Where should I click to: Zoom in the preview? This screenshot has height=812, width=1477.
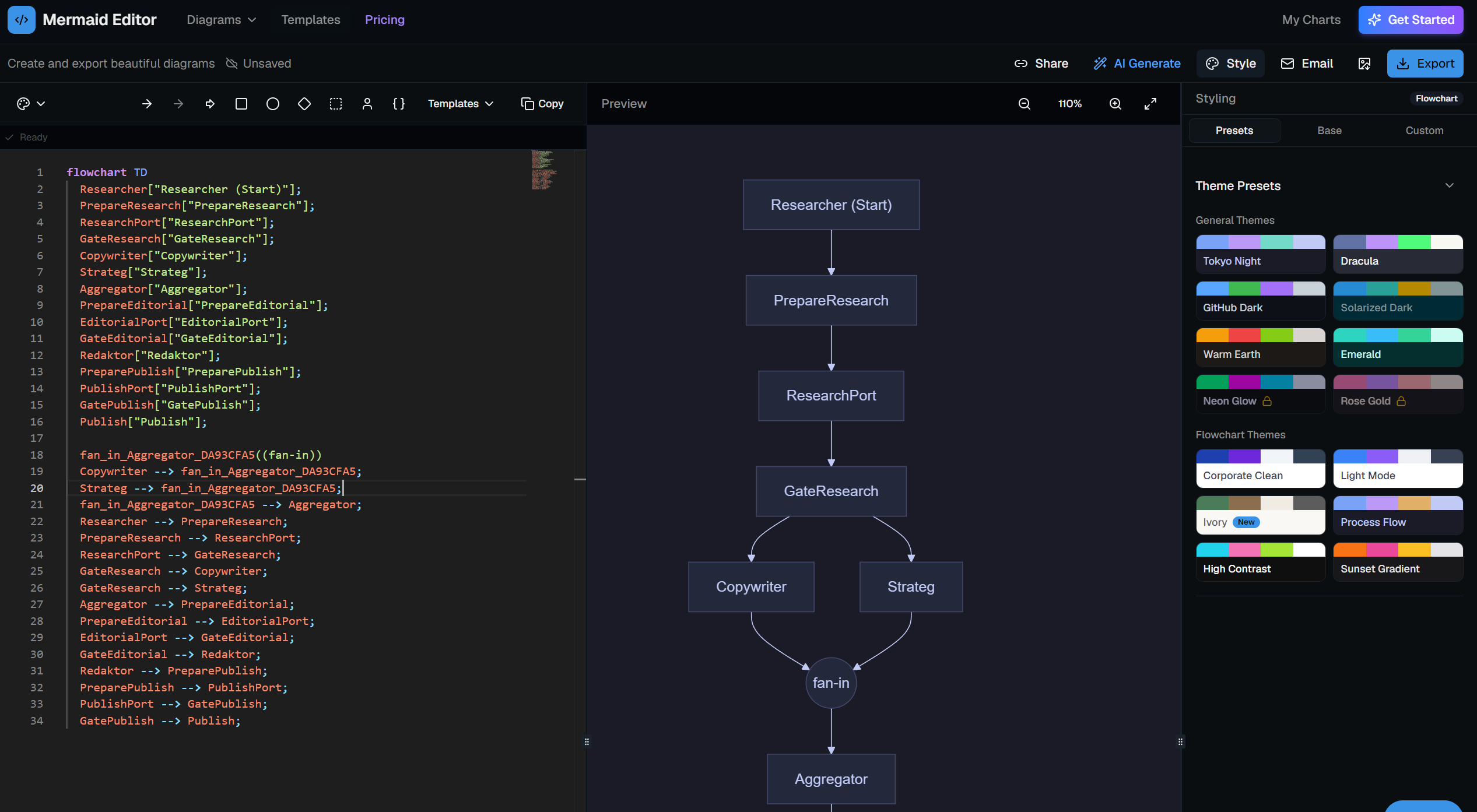coord(1115,104)
